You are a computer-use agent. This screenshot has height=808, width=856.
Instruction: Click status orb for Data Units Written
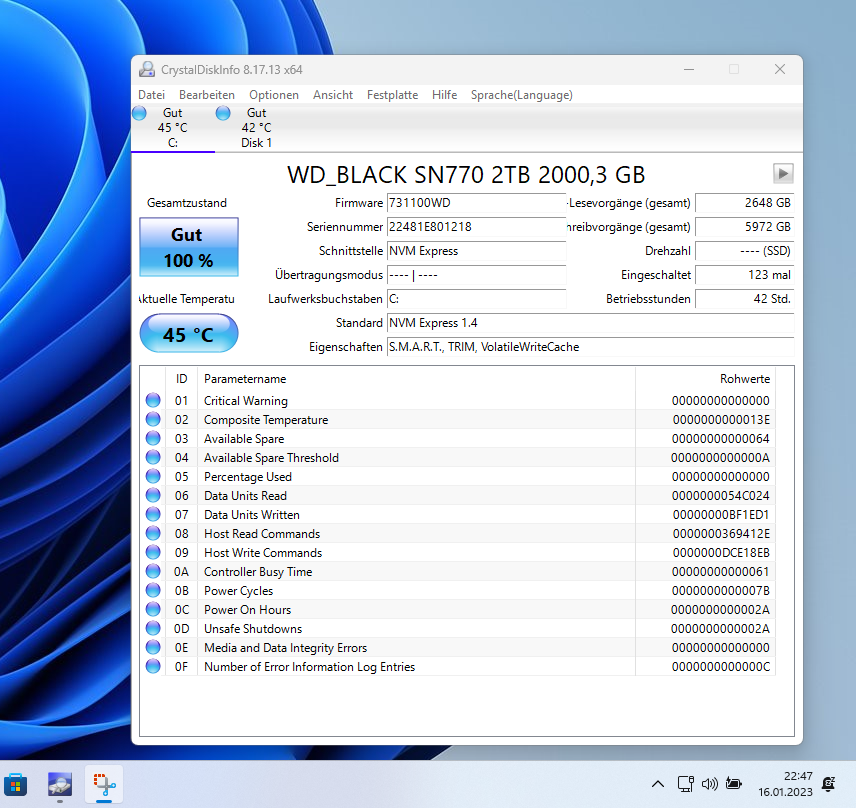[x=153, y=514]
